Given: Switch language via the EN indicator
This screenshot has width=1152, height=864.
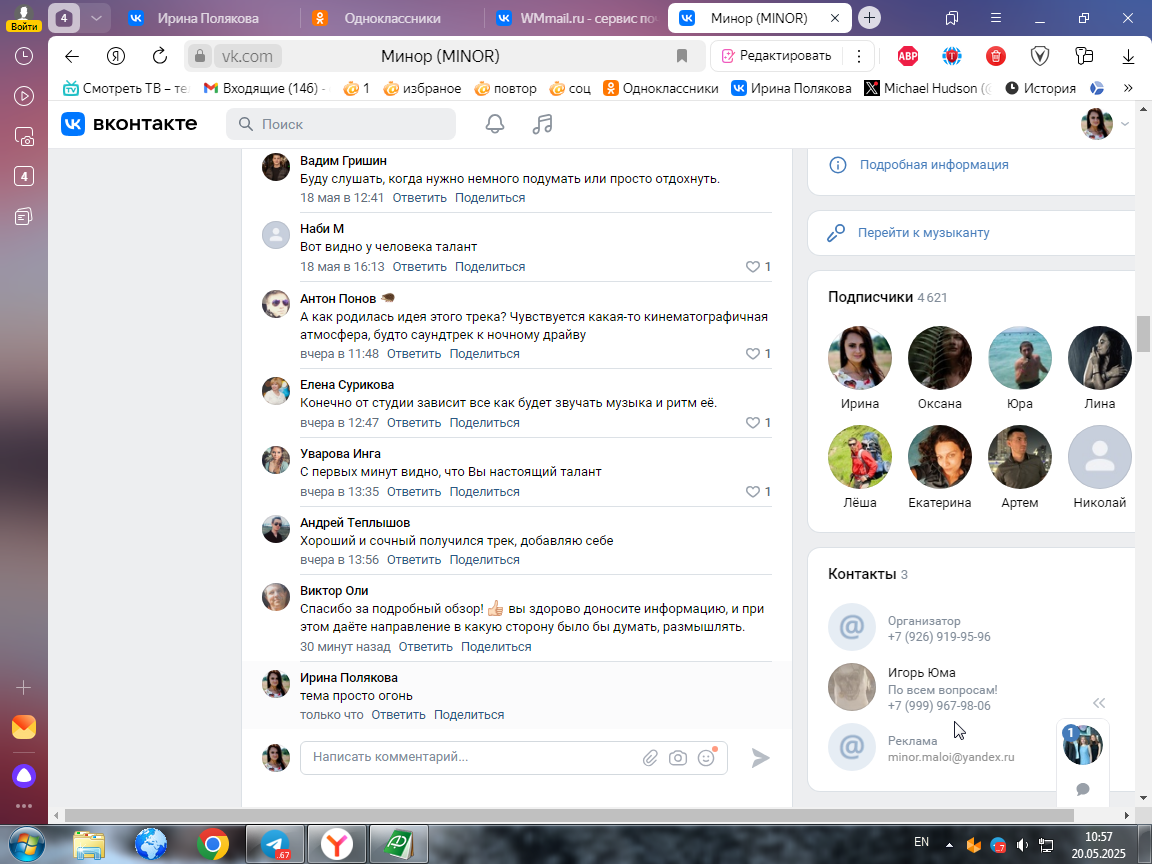Looking at the screenshot, I should coord(921,842).
